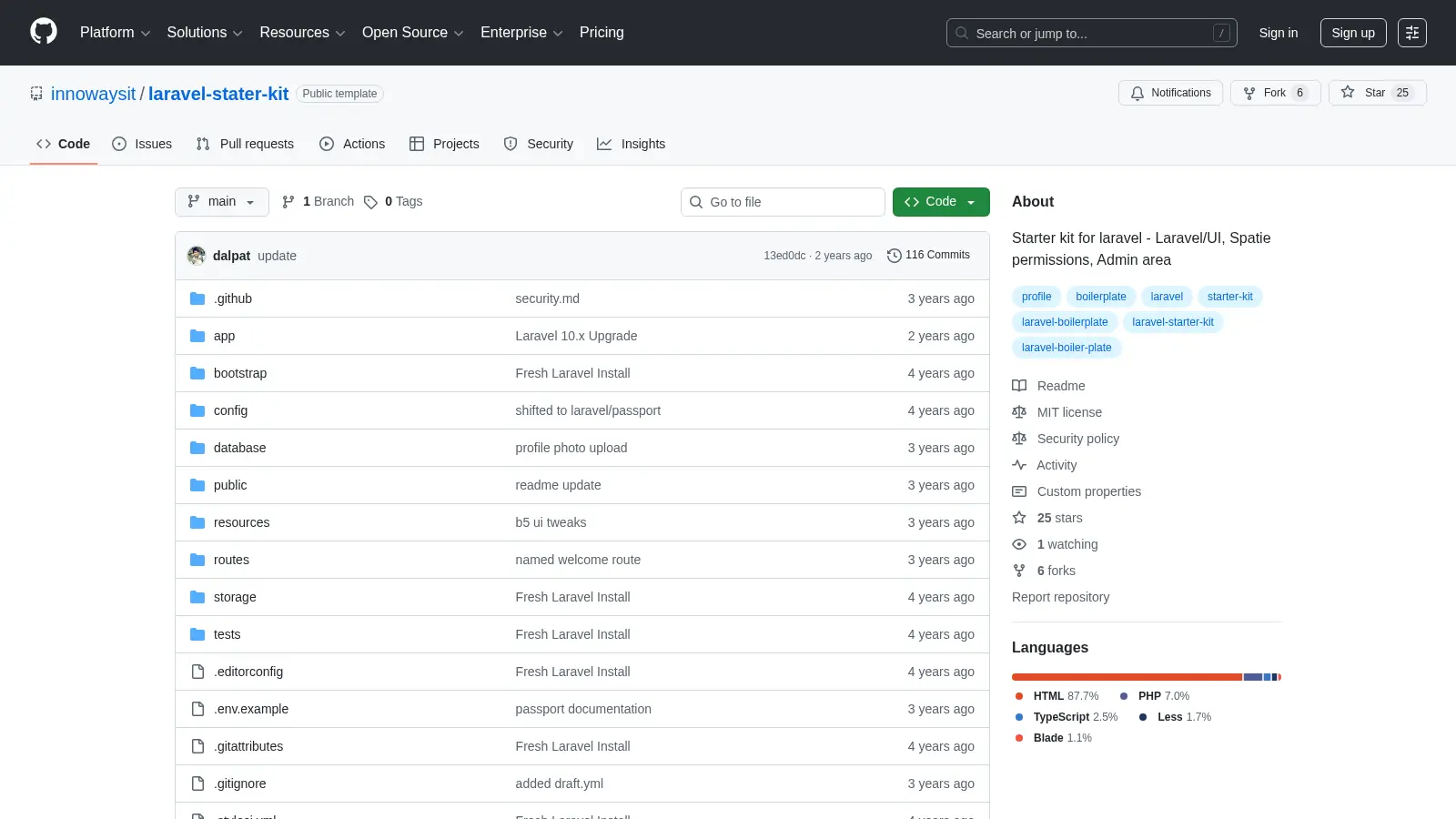Open the 'Laravel 10.x Upgrade' commit message
Viewport: 1456px width, 819px height.
576,336
